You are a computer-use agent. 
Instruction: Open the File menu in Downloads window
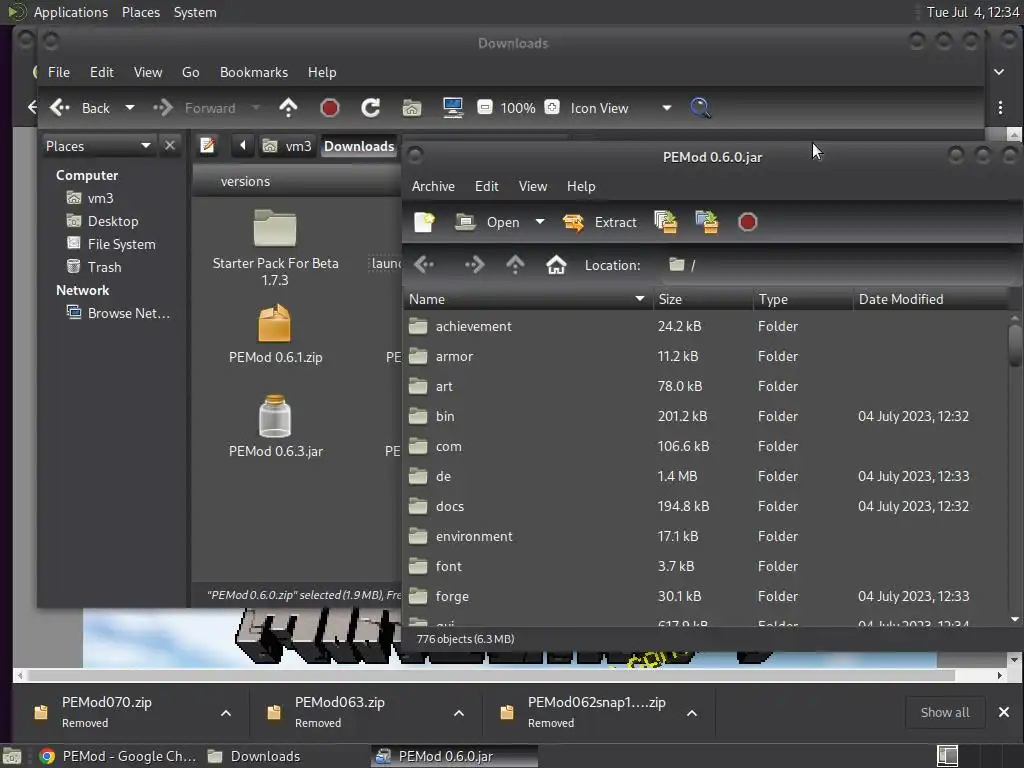coord(59,72)
